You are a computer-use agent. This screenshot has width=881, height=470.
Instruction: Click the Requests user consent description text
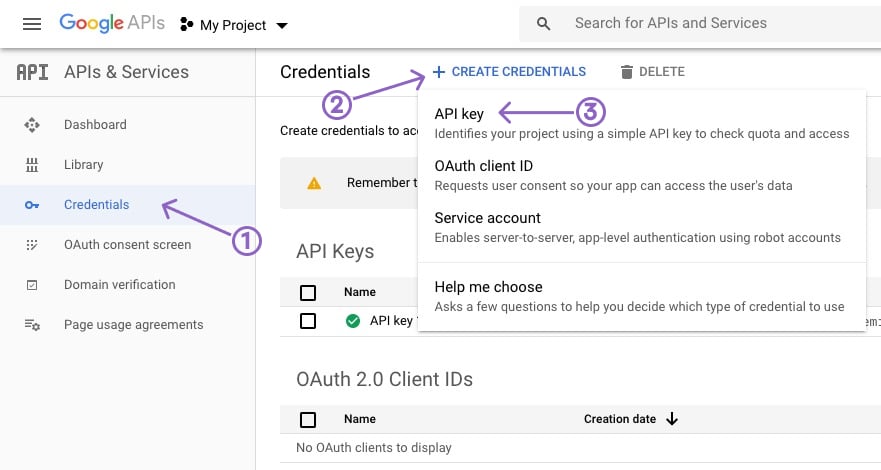pos(613,186)
